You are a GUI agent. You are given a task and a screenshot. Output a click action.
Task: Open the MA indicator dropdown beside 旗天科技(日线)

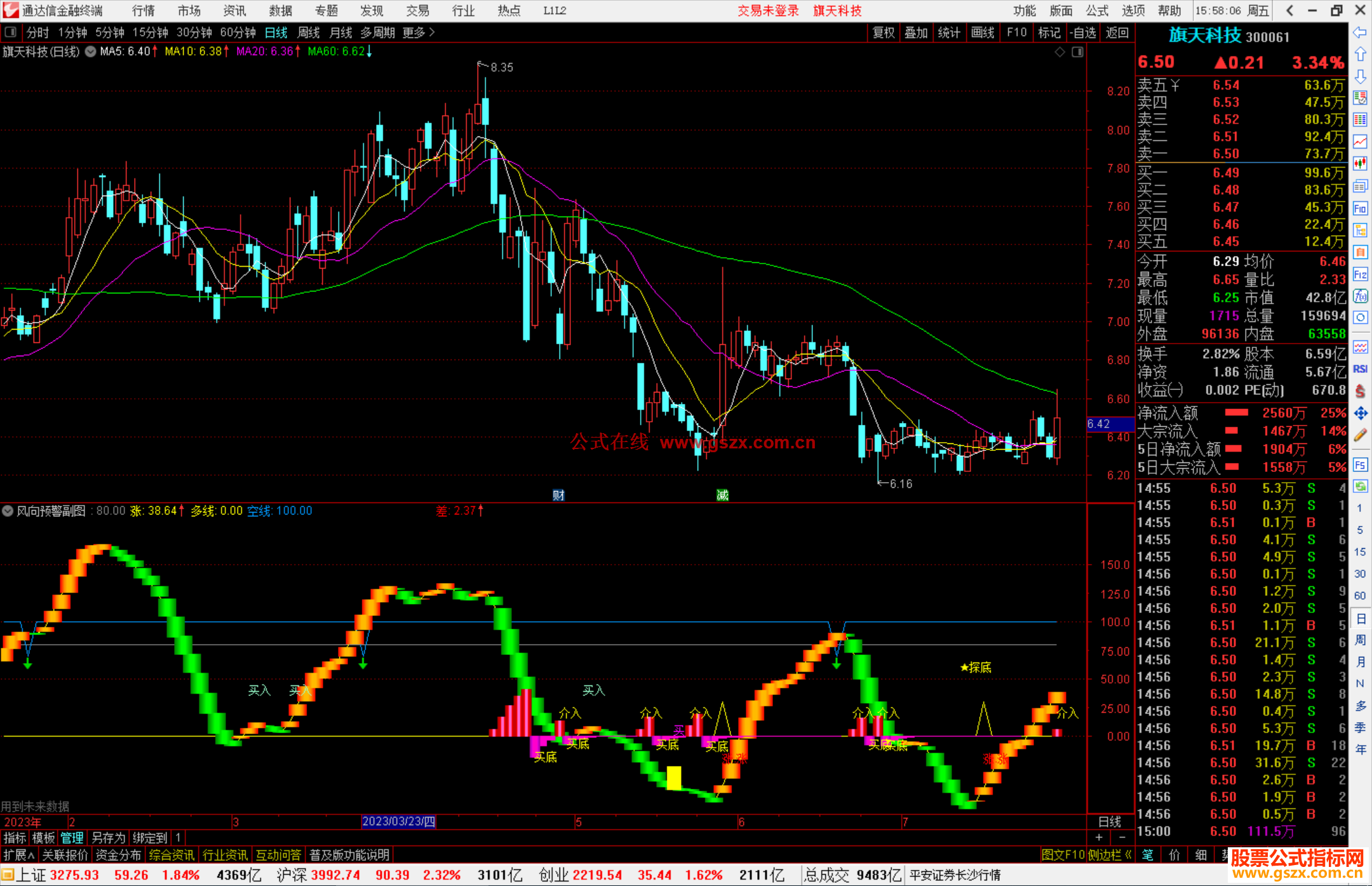point(91,52)
